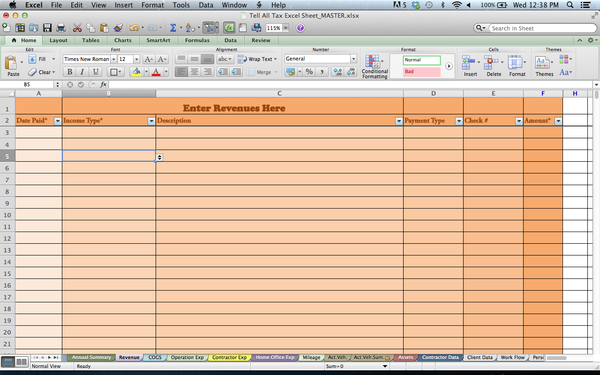Screen dimensions: 600x375
Task: Click the Filter funnel toolbar icon
Action: click(210, 28)
